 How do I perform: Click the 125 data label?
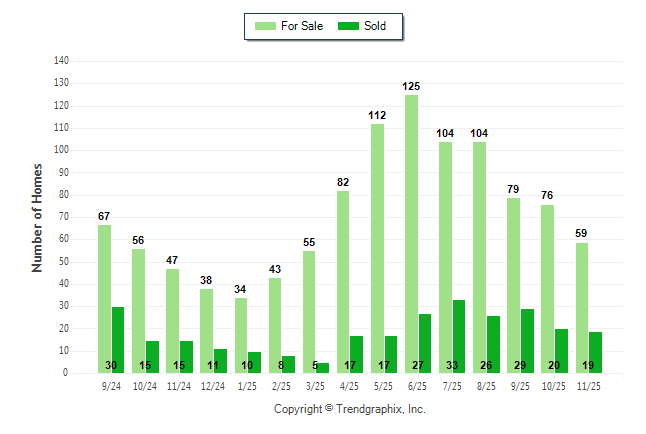click(x=411, y=87)
